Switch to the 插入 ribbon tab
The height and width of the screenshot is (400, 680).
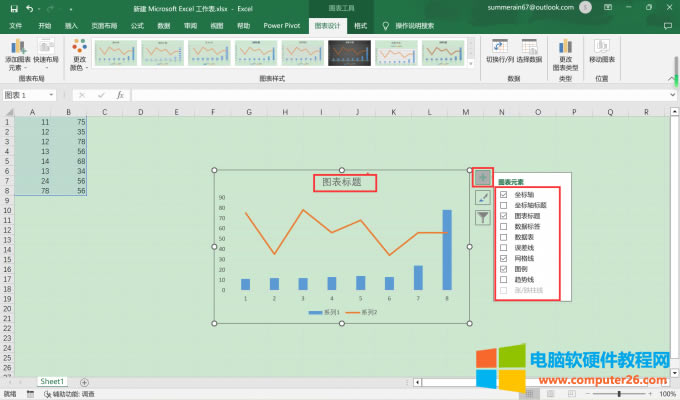coord(70,24)
